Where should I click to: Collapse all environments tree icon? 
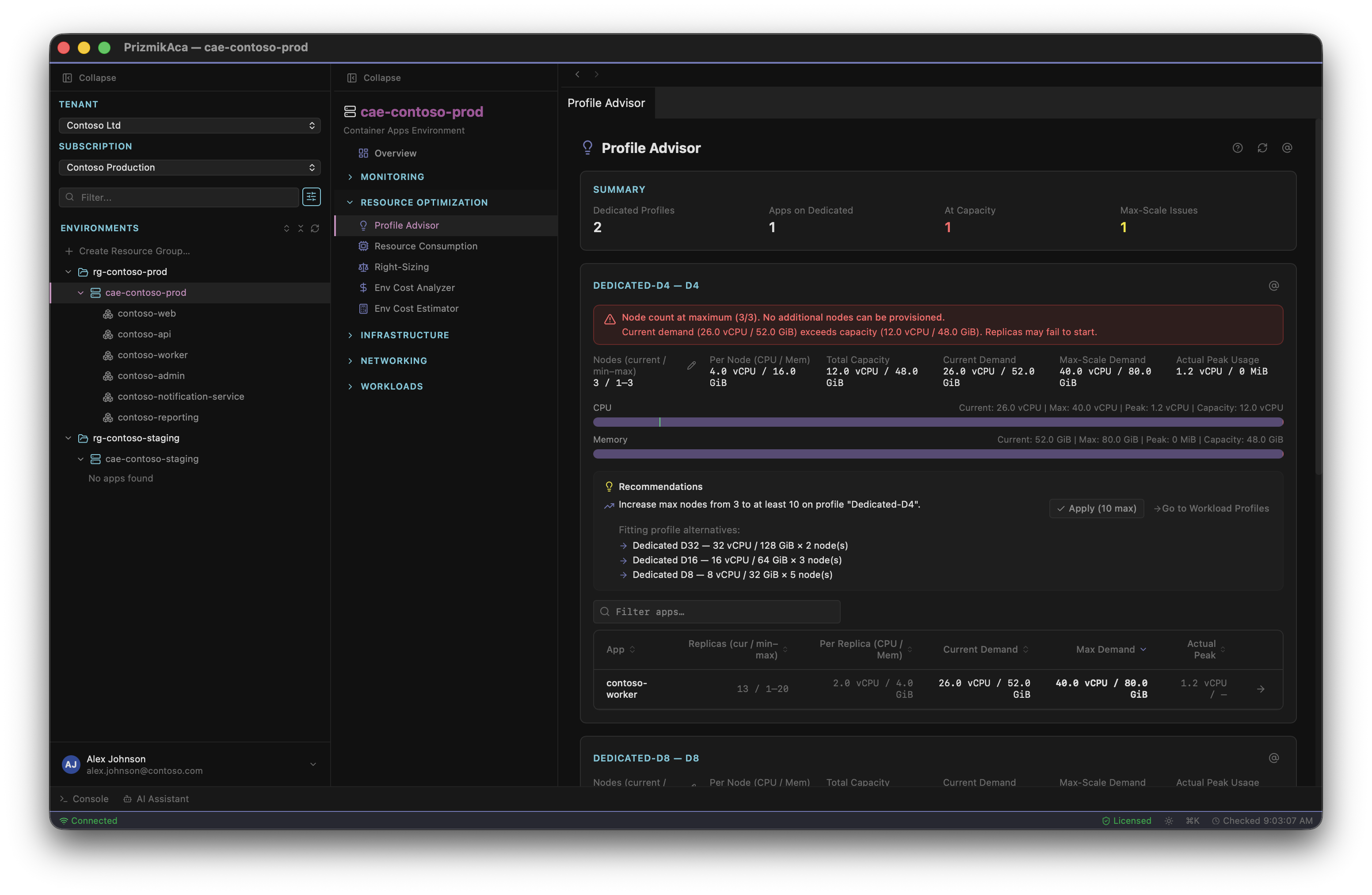pos(300,228)
